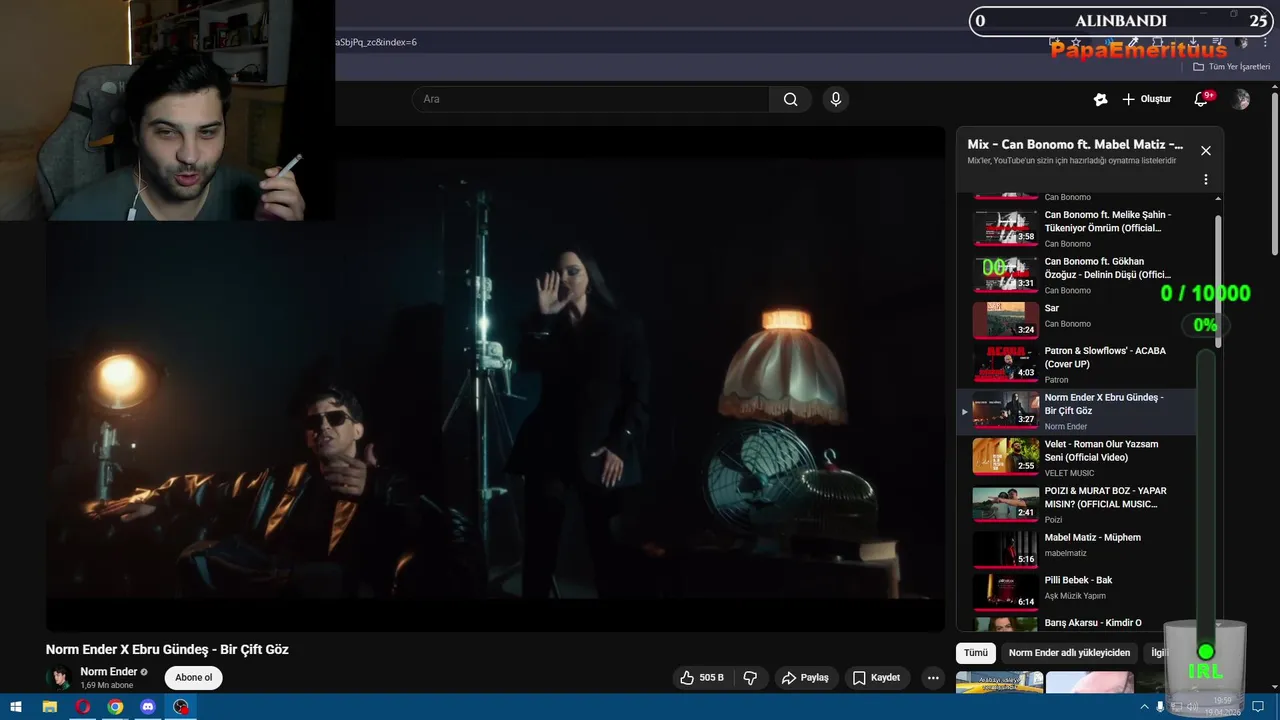
Task: Switch to OBS Studio on taskbar
Action: 181,706
